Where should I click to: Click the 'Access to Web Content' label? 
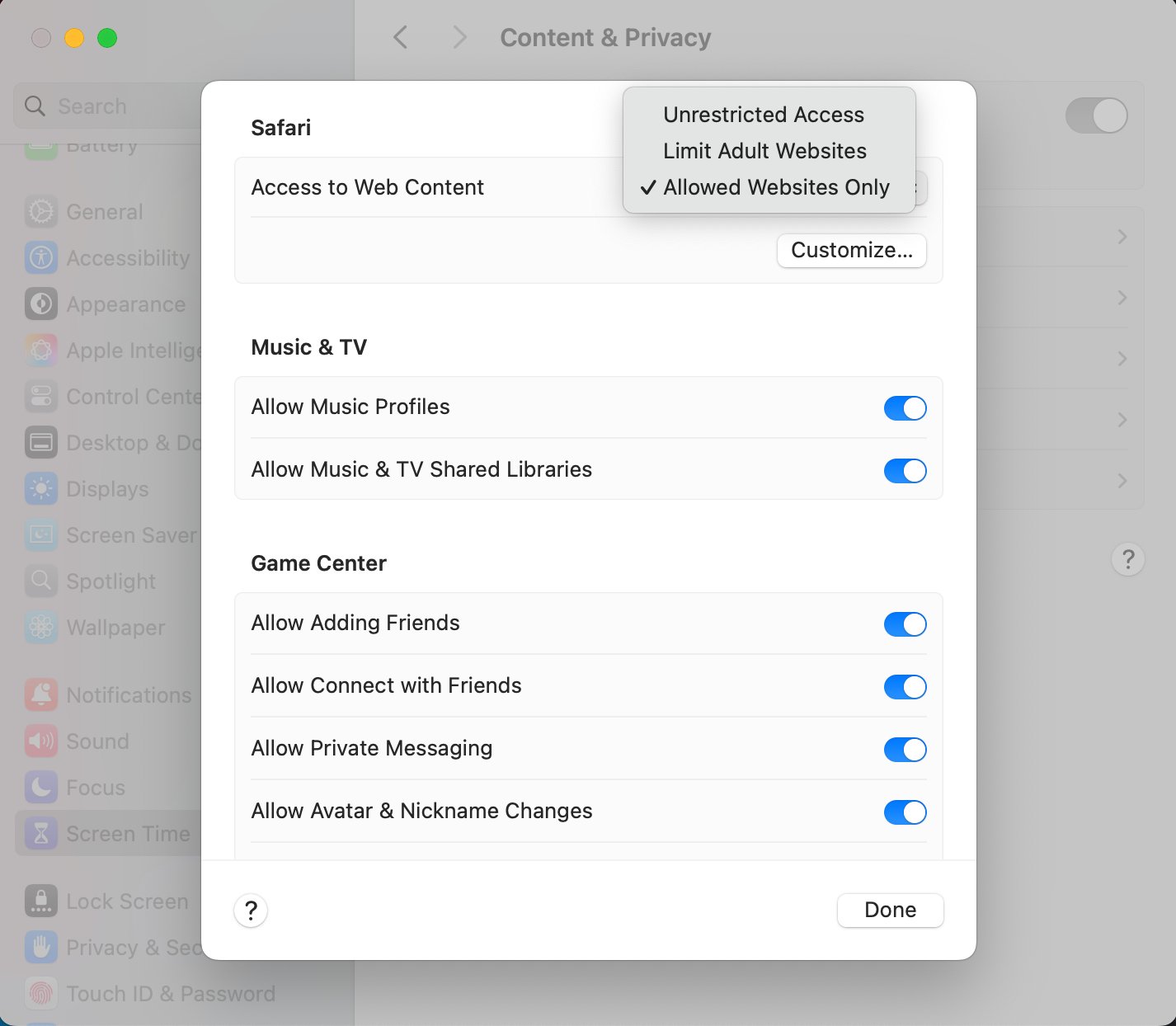pyautogui.click(x=368, y=187)
